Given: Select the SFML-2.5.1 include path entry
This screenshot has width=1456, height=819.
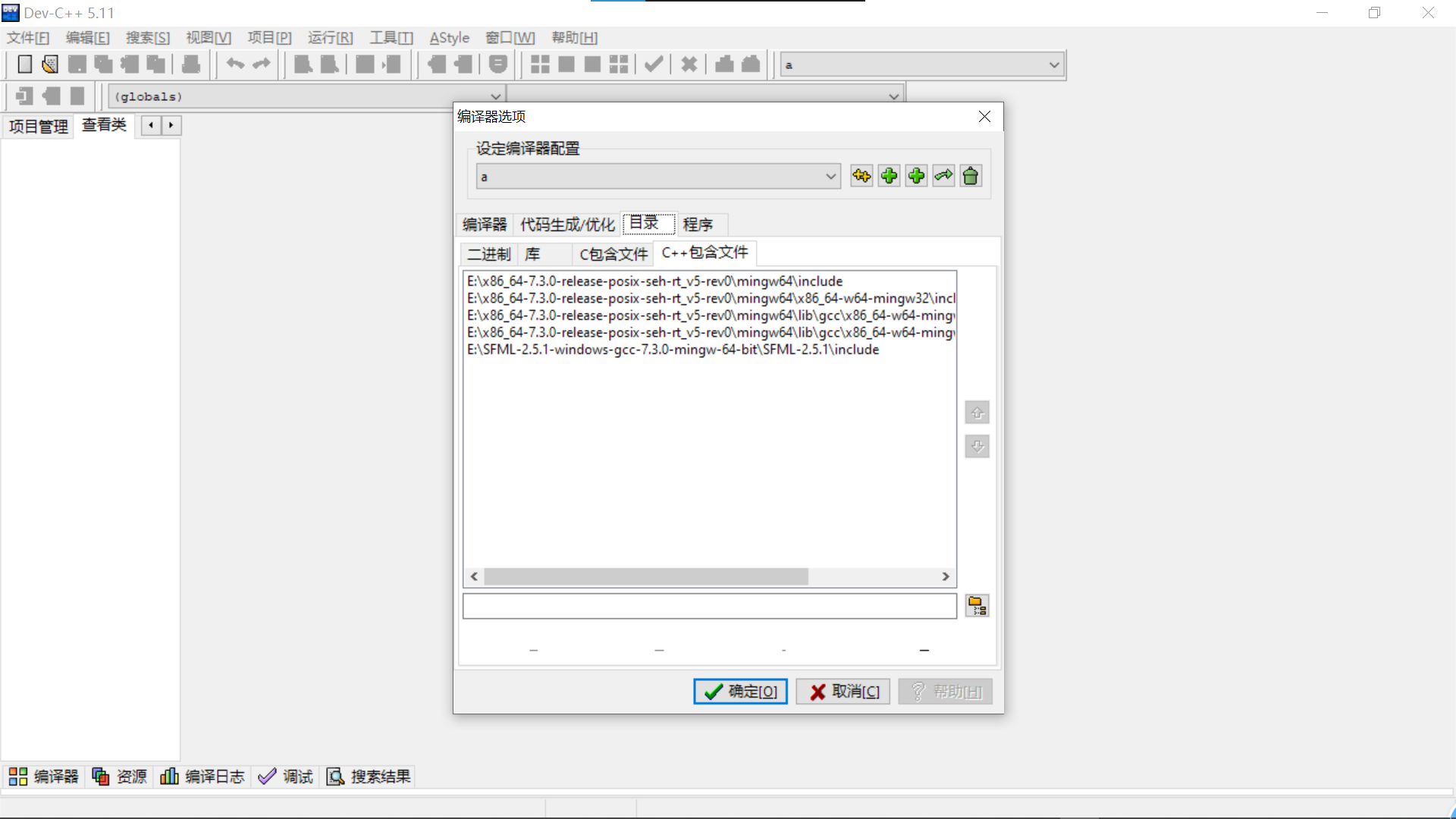Looking at the screenshot, I should [673, 350].
